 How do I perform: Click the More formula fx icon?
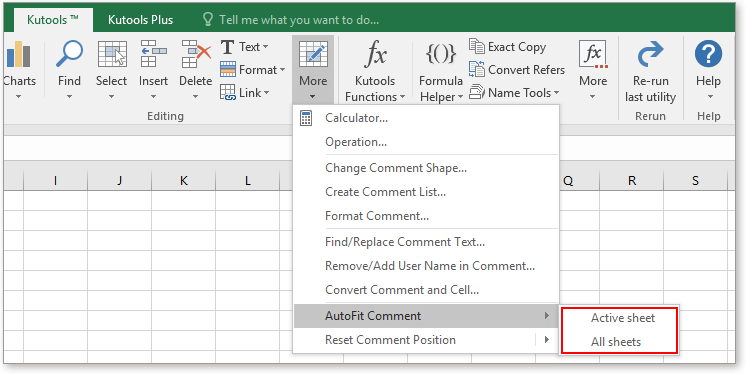[x=593, y=54]
